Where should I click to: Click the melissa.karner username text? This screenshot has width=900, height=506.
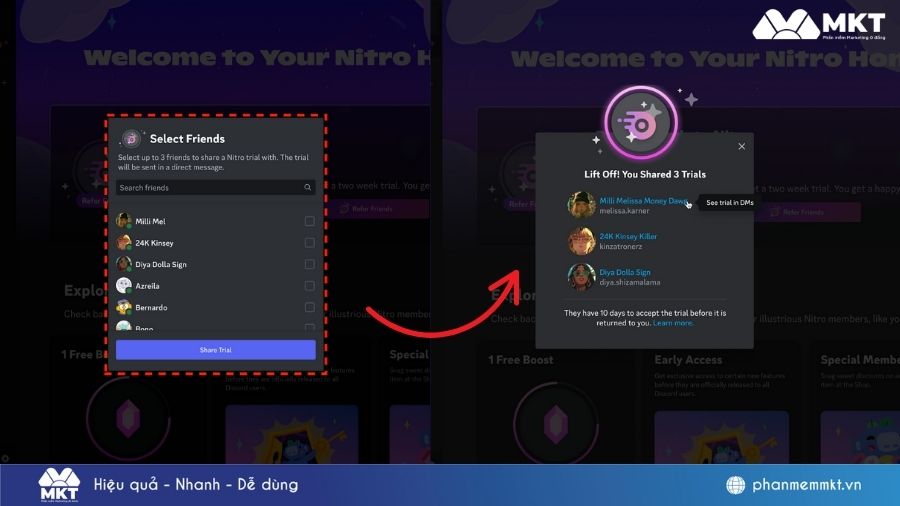624,211
